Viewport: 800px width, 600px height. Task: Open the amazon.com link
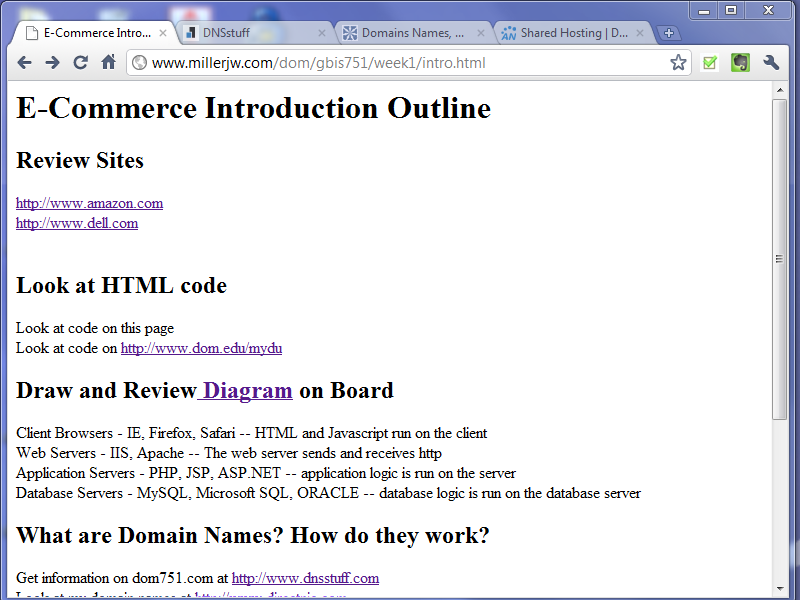pos(89,203)
